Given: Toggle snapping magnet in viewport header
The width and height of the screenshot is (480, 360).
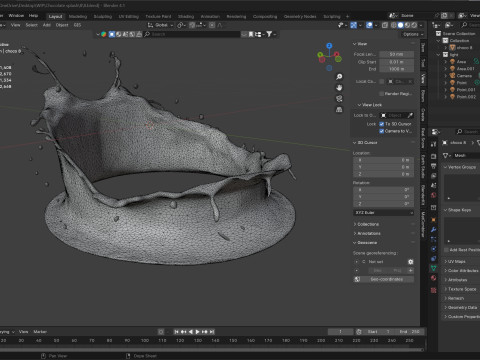Looking at the screenshot, I should [192, 25].
